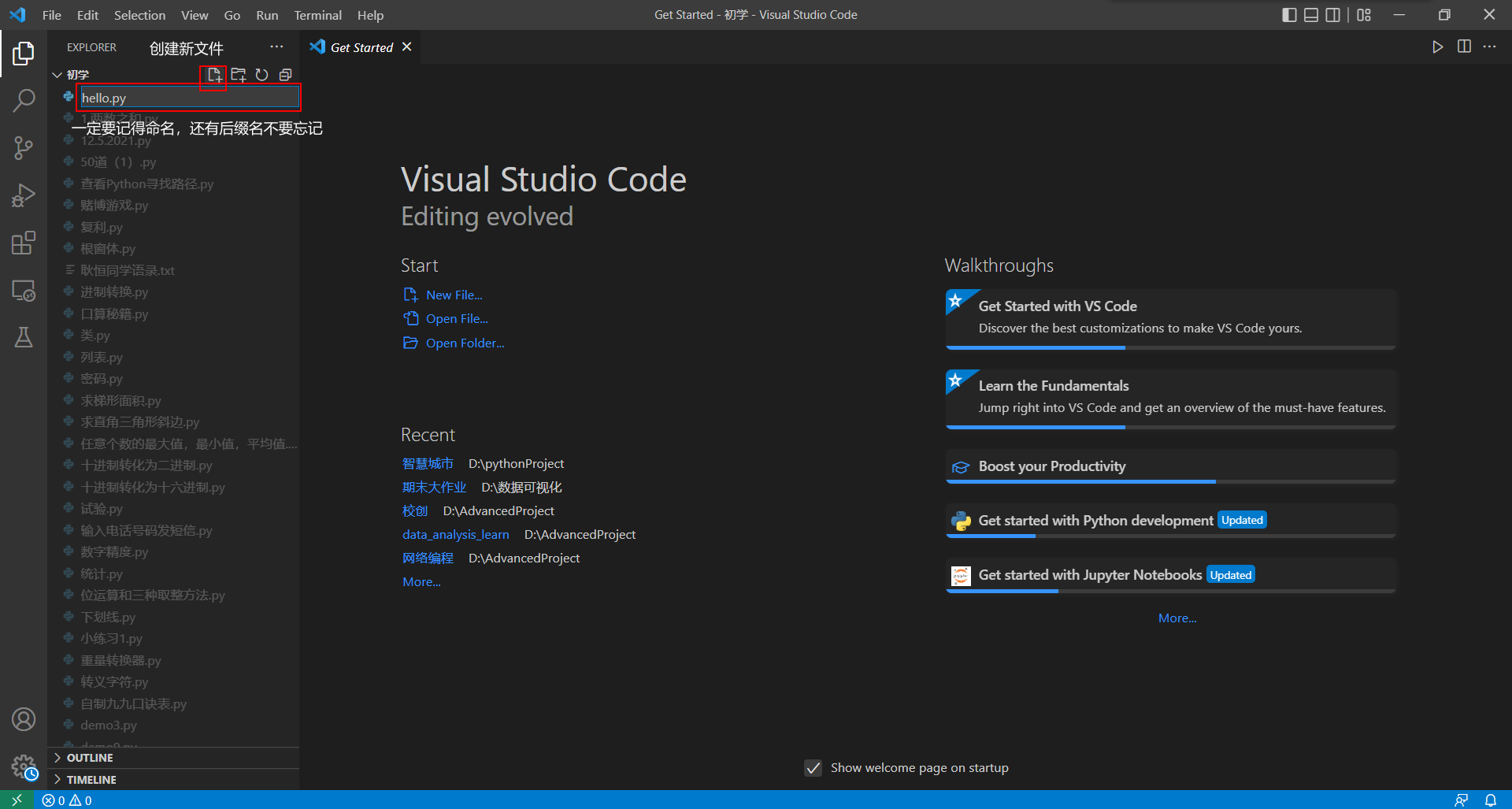Open the Run menu
The height and width of the screenshot is (809, 1512).
click(267, 15)
